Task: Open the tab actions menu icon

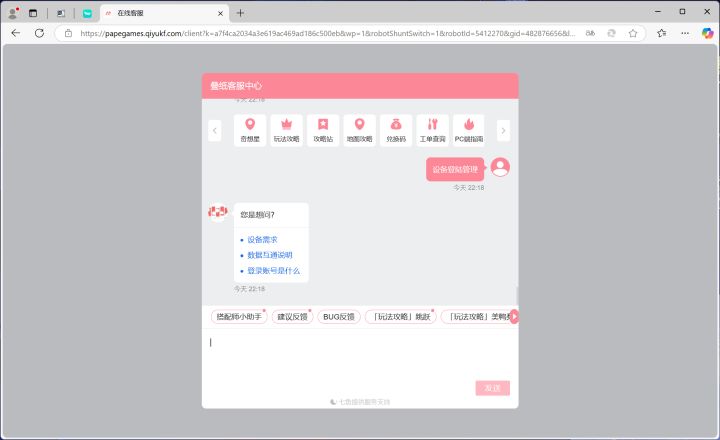Action: point(33,13)
